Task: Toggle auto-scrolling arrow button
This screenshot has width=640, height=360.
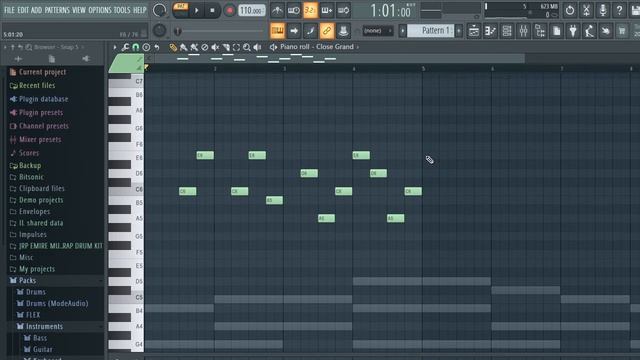Action: [x=294, y=31]
